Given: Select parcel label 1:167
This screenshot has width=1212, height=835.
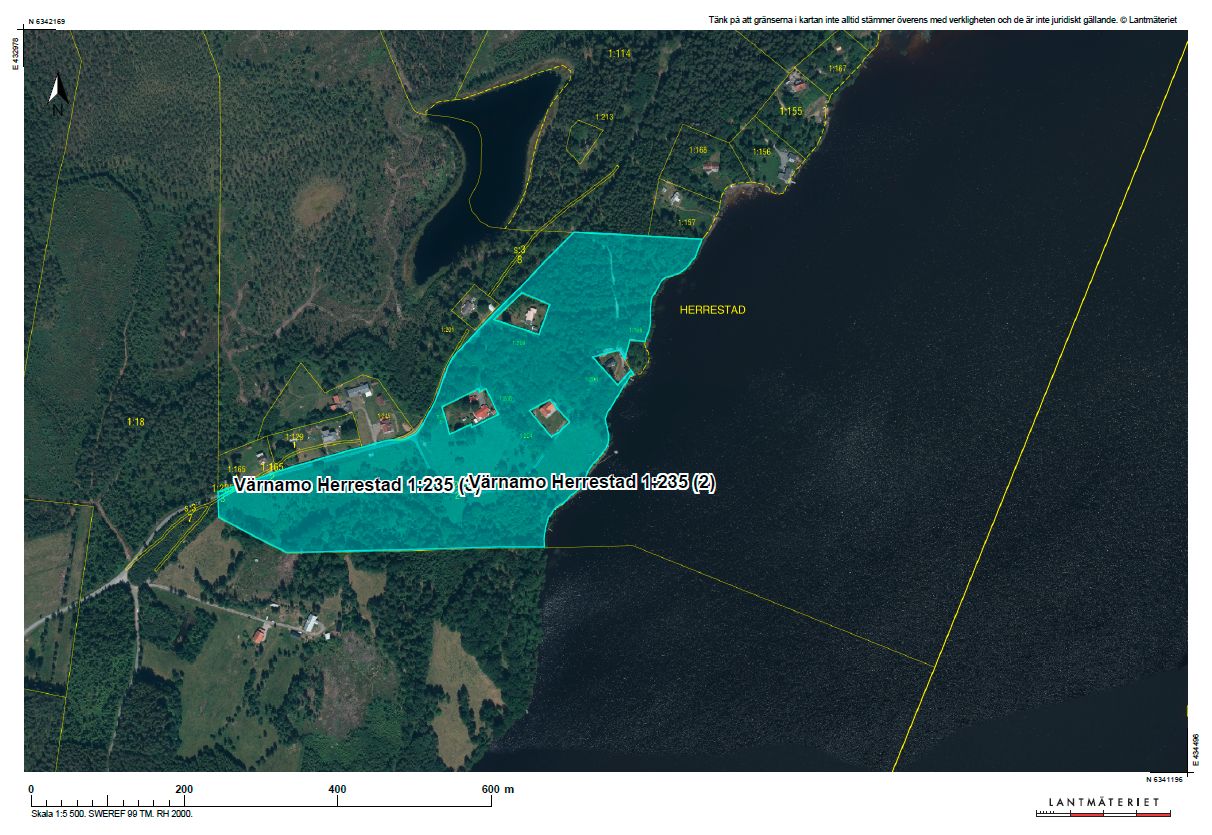Looking at the screenshot, I should 837,69.
